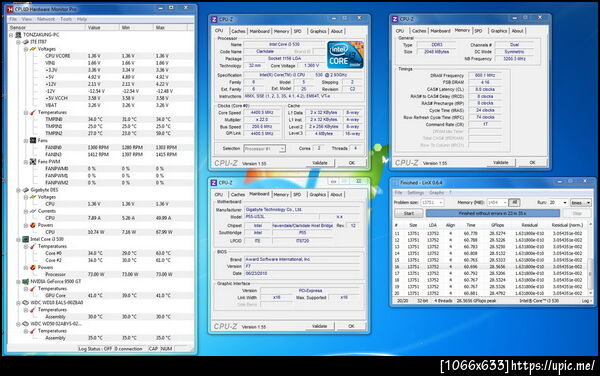
Task: Click the Currents icon under Gigabyte DES
Action: (x=33, y=211)
